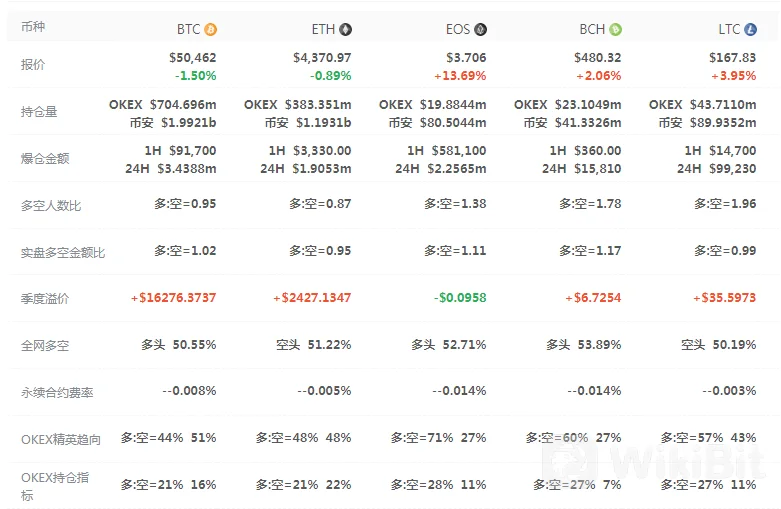Open the BCH column header label
The width and height of the screenshot is (781, 509).
point(592,30)
